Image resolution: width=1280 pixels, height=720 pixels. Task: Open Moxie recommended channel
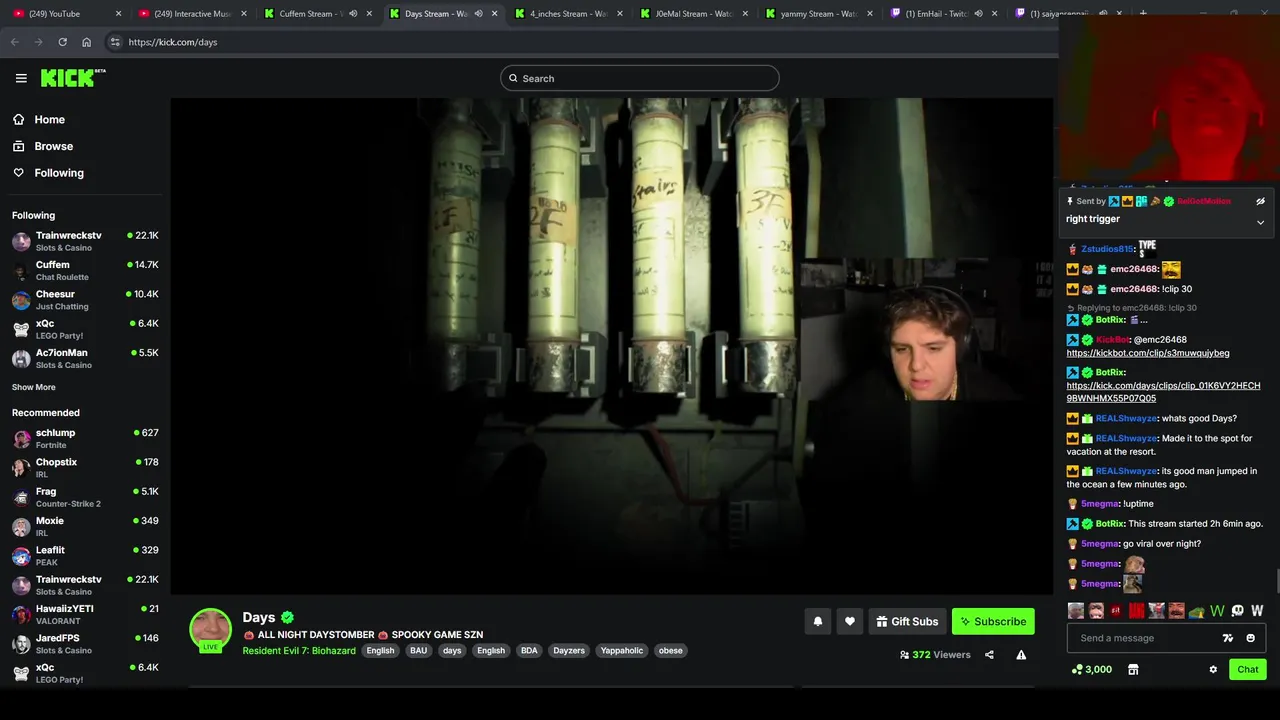(85, 526)
